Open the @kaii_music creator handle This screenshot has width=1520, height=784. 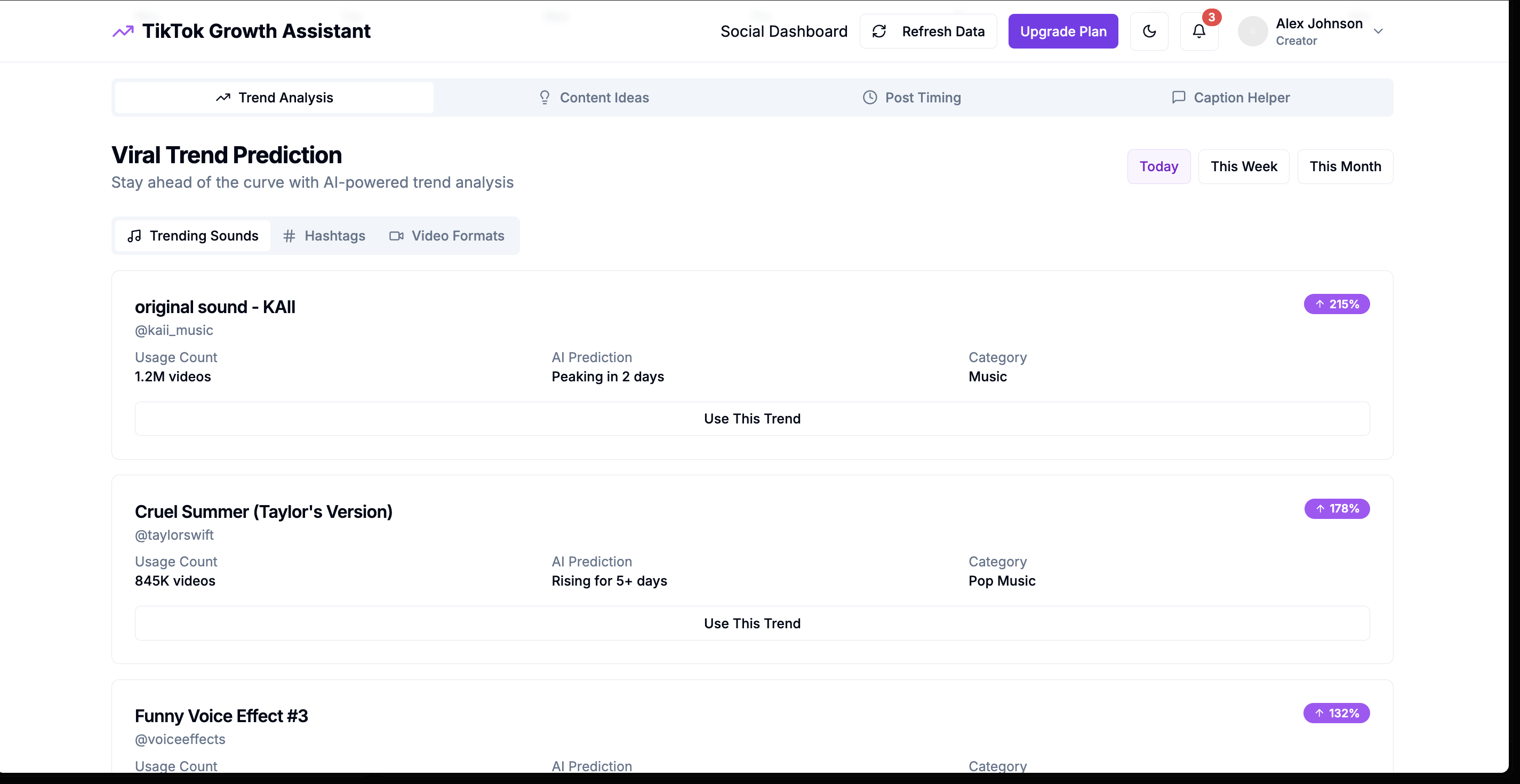pos(174,330)
